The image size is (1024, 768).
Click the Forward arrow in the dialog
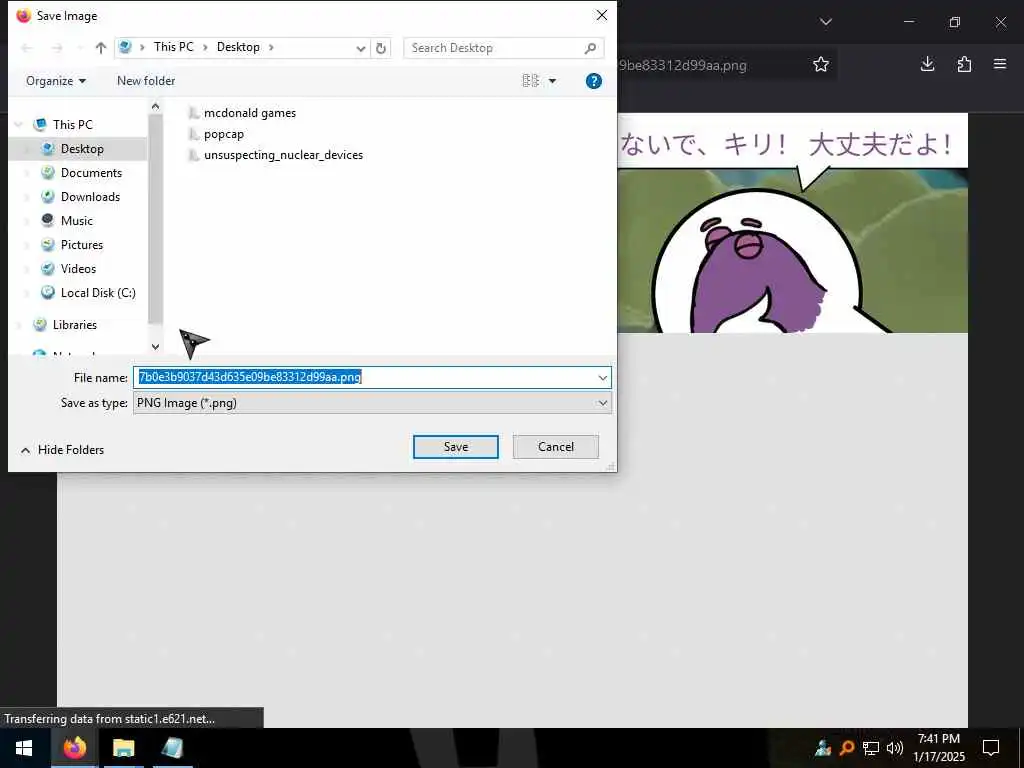[57, 48]
